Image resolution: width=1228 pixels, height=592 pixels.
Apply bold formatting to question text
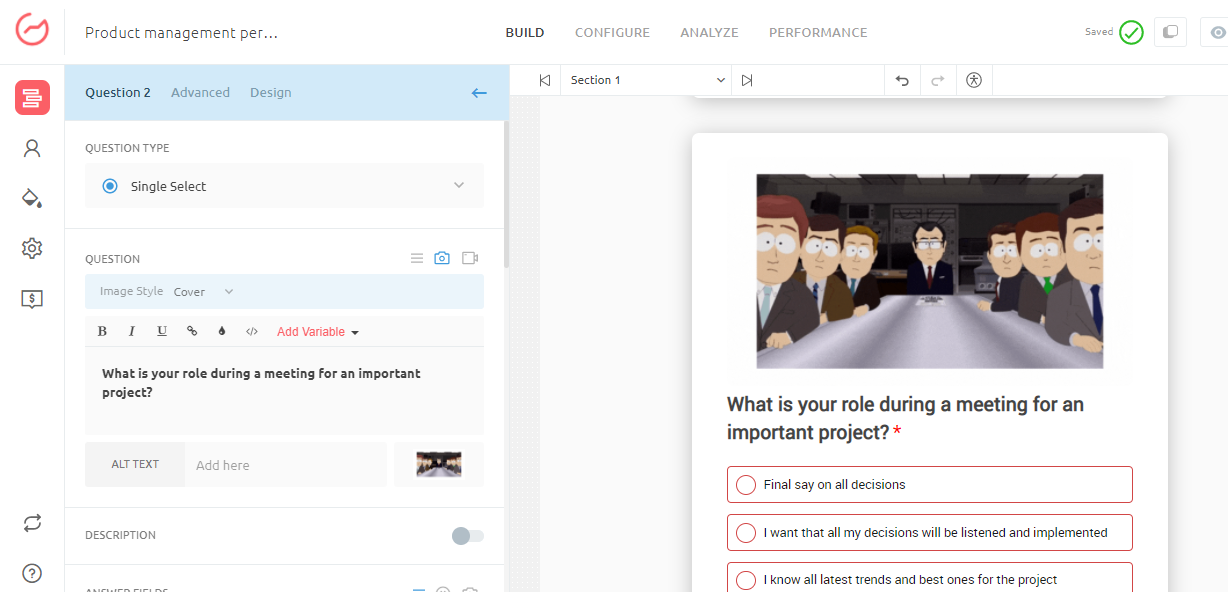[102, 331]
